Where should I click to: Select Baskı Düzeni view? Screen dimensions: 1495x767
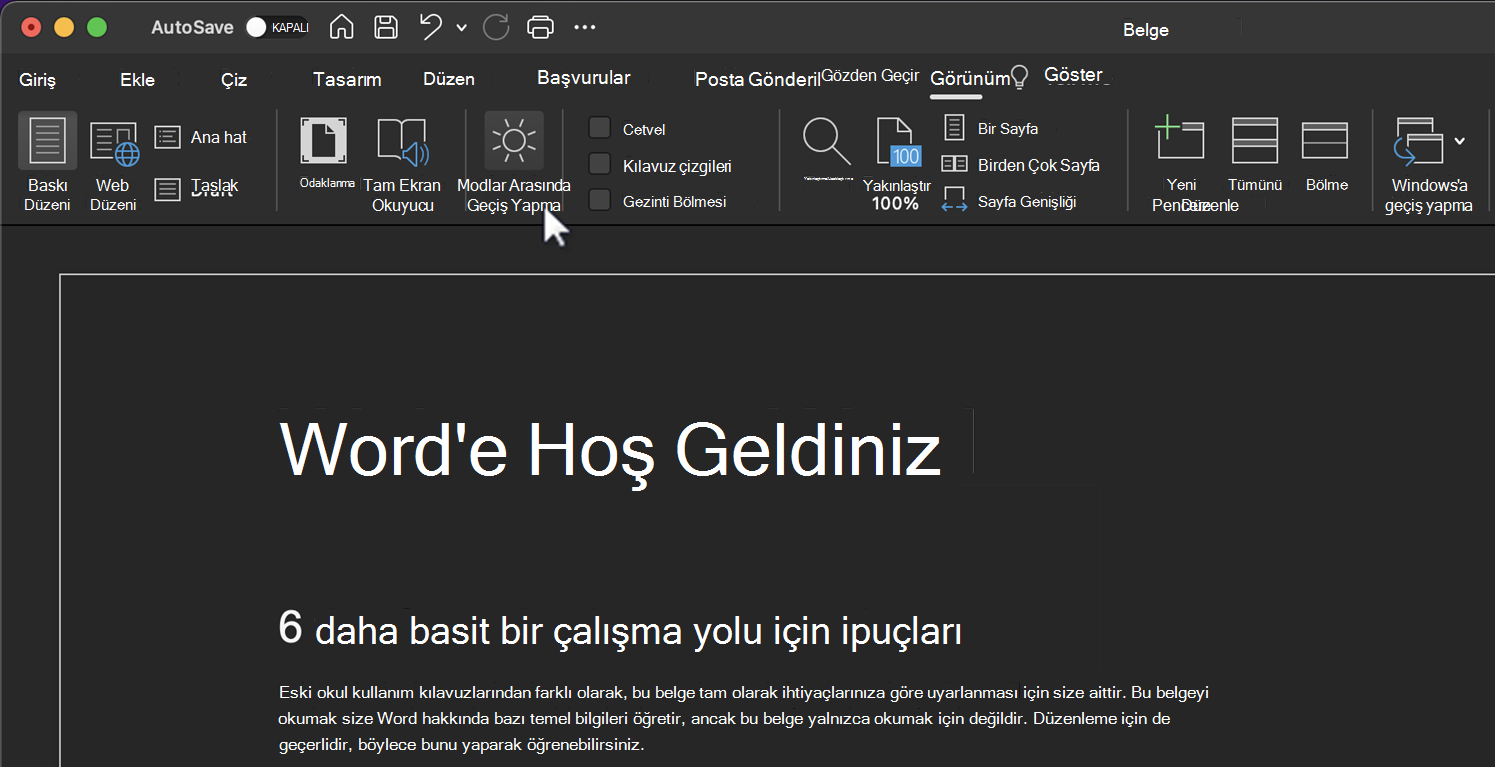pos(48,163)
